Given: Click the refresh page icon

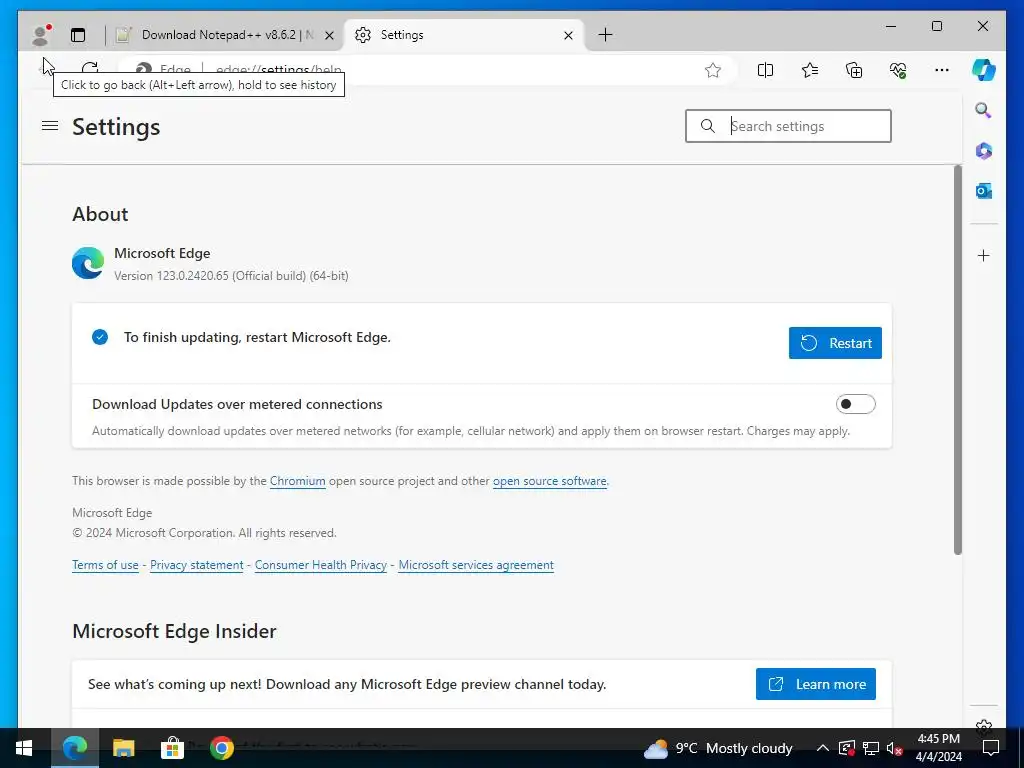Looking at the screenshot, I should 89,69.
